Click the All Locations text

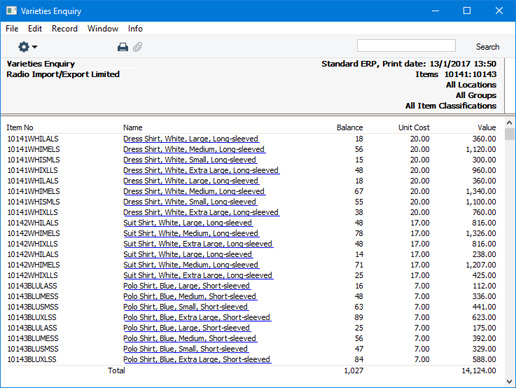[x=471, y=85]
